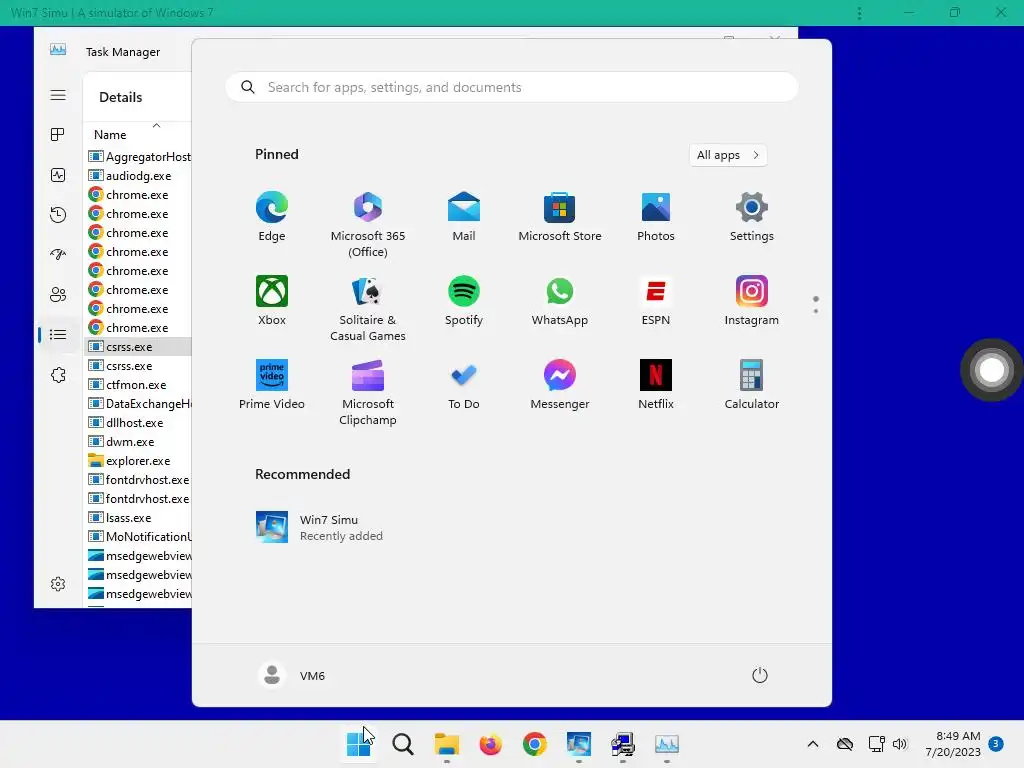This screenshot has width=1024, height=768.
Task: Open Task Manager Processes page icon
Action: 58,135
